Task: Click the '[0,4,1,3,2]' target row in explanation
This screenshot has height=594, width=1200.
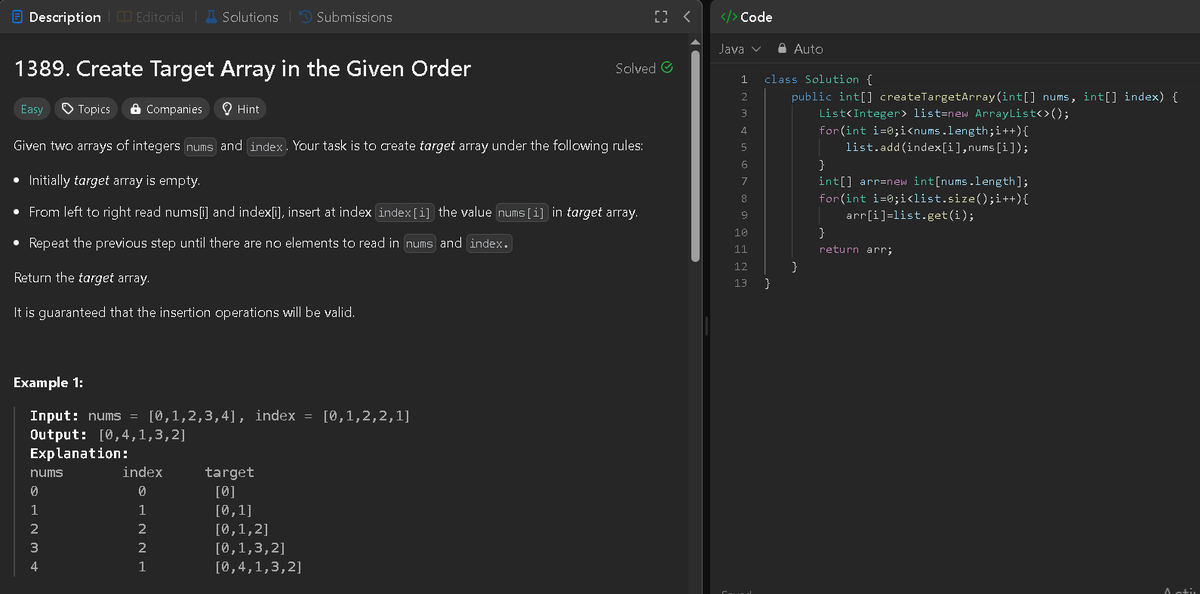Action: (x=258, y=567)
